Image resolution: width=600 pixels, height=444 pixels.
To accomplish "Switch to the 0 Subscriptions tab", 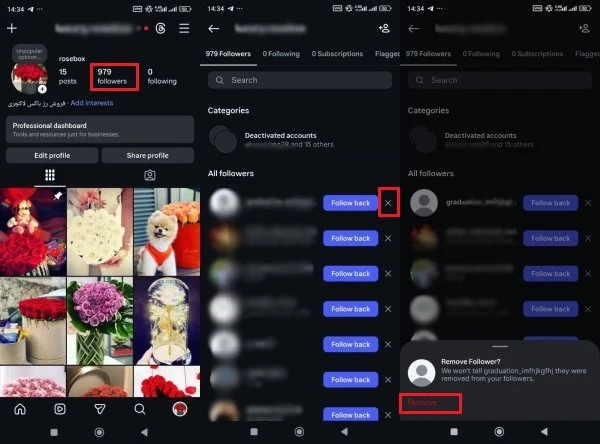I will 338,54.
